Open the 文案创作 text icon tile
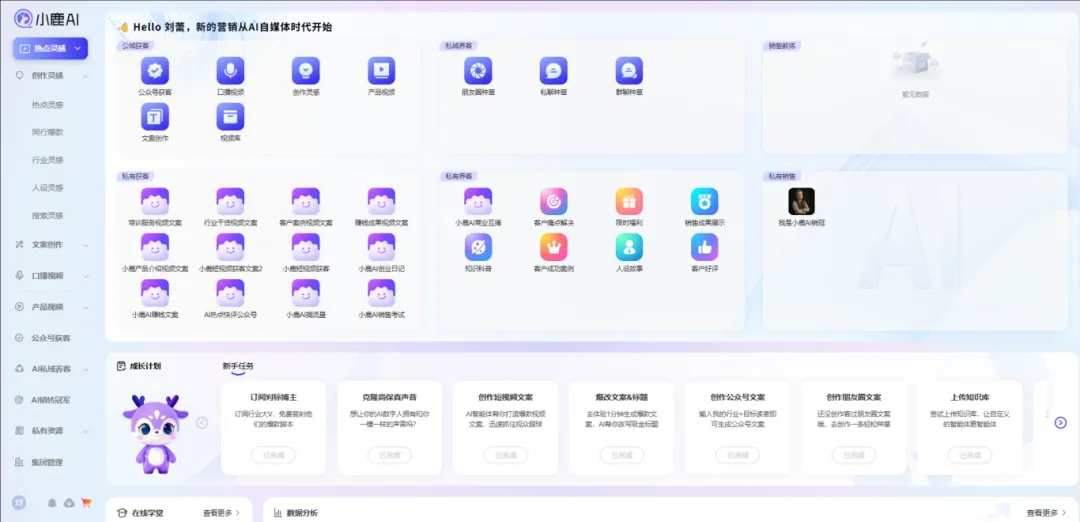Viewport: 1080px width, 522px height. tap(155, 116)
